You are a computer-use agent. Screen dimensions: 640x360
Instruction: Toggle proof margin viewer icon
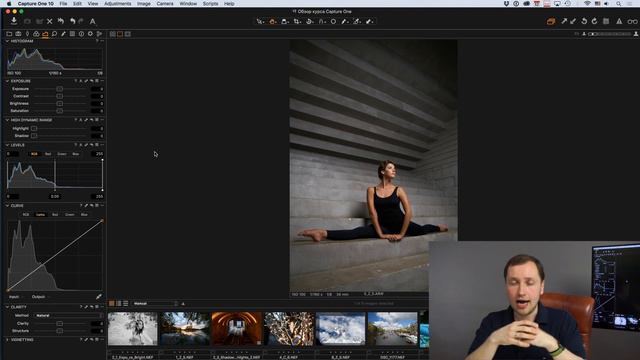(128, 34)
